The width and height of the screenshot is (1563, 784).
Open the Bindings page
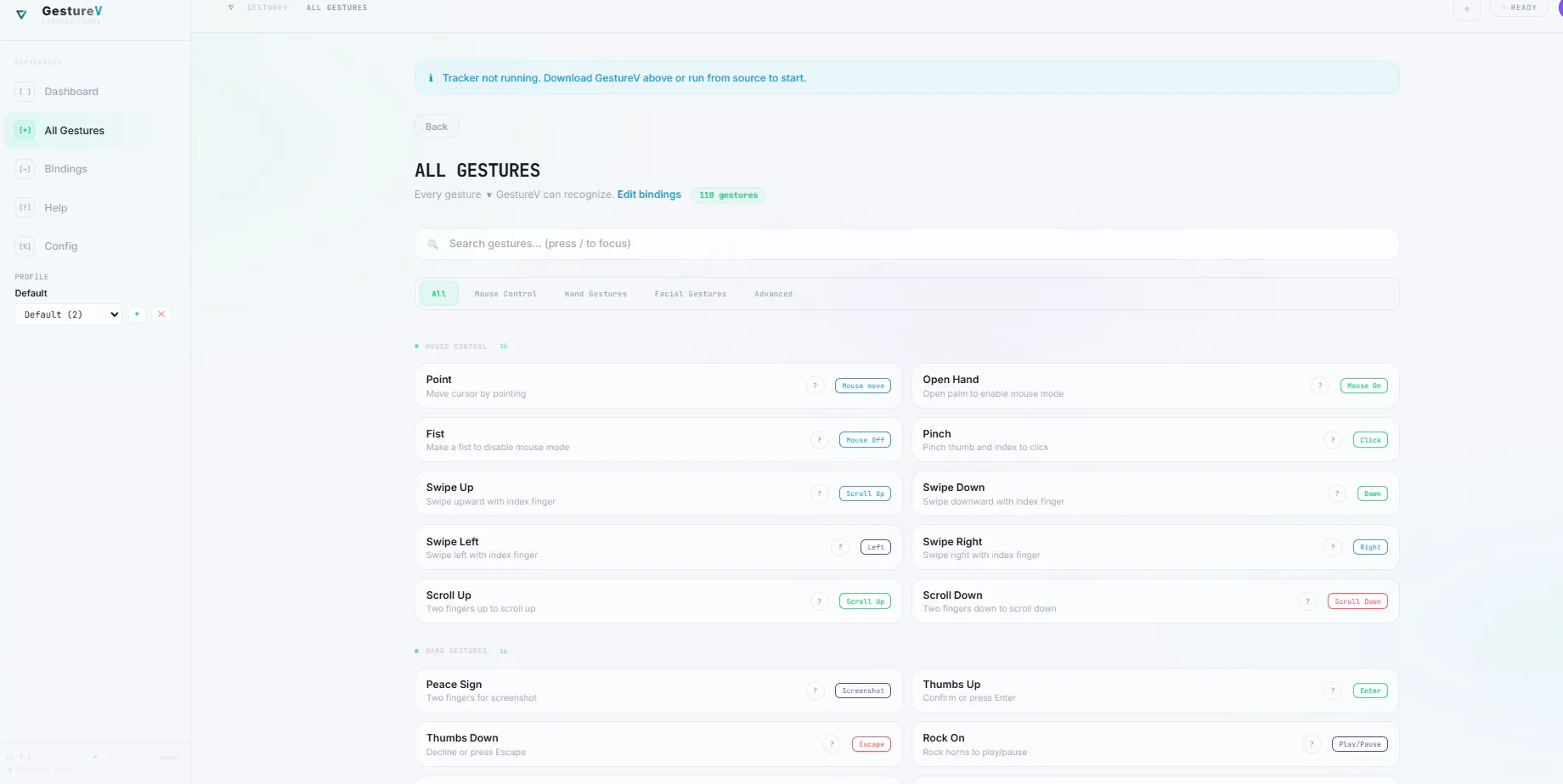click(95, 169)
